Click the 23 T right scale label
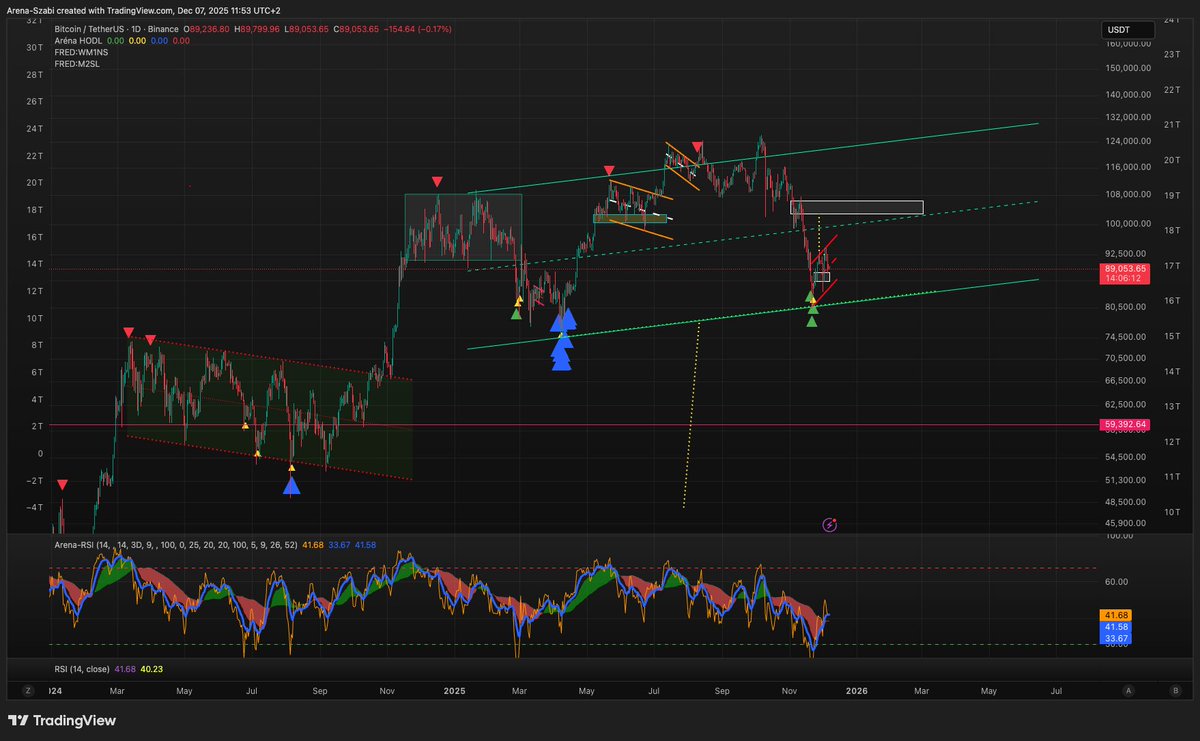This screenshot has height=741, width=1200. 1173,54
